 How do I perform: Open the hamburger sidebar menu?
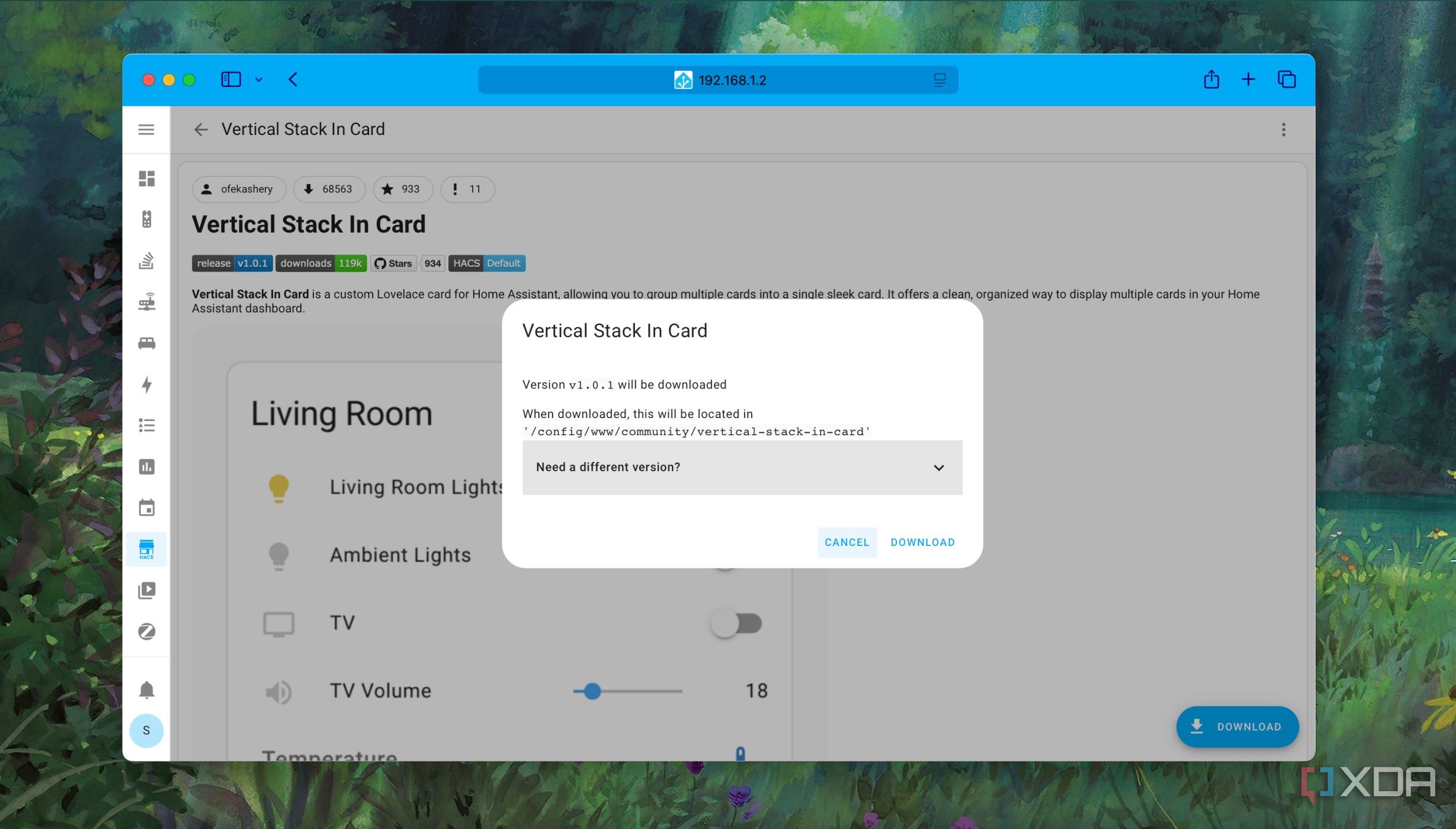pos(146,129)
